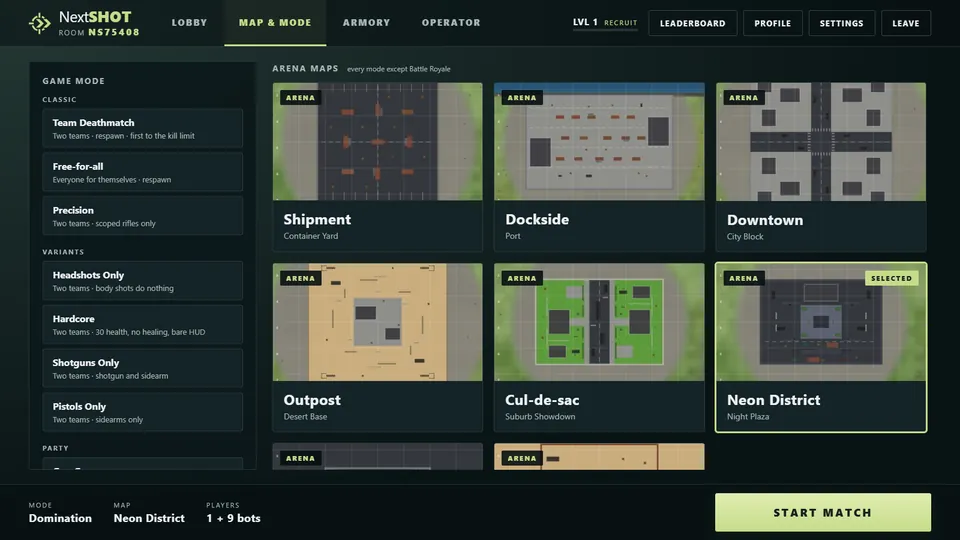
Task: Click the 'Domination' mode value
Action: coord(60,518)
